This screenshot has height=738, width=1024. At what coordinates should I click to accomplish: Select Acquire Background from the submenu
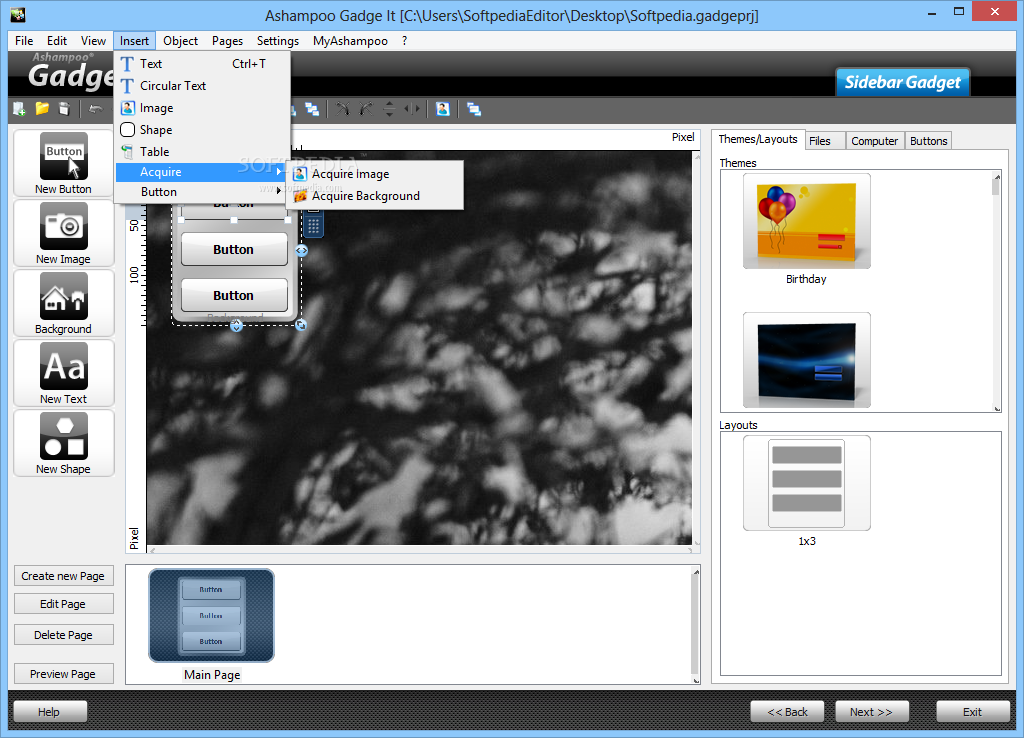pos(375,196)
